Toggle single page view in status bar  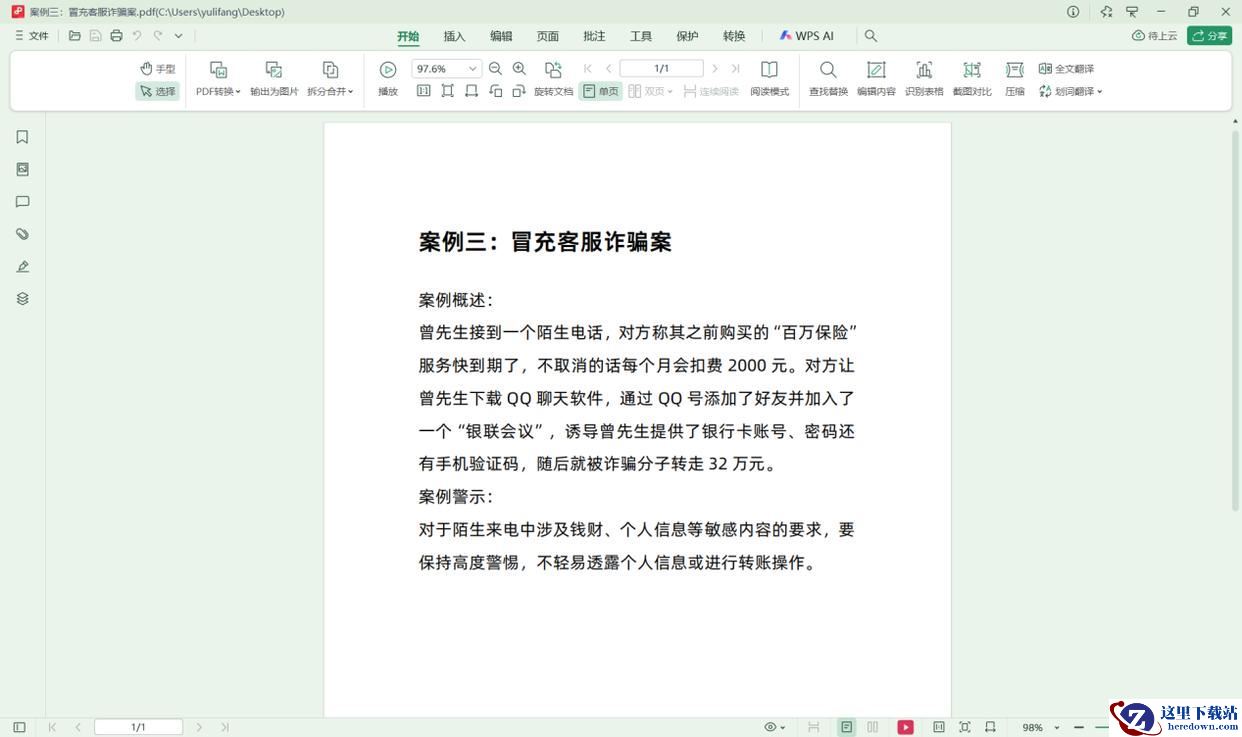[847, 727]
